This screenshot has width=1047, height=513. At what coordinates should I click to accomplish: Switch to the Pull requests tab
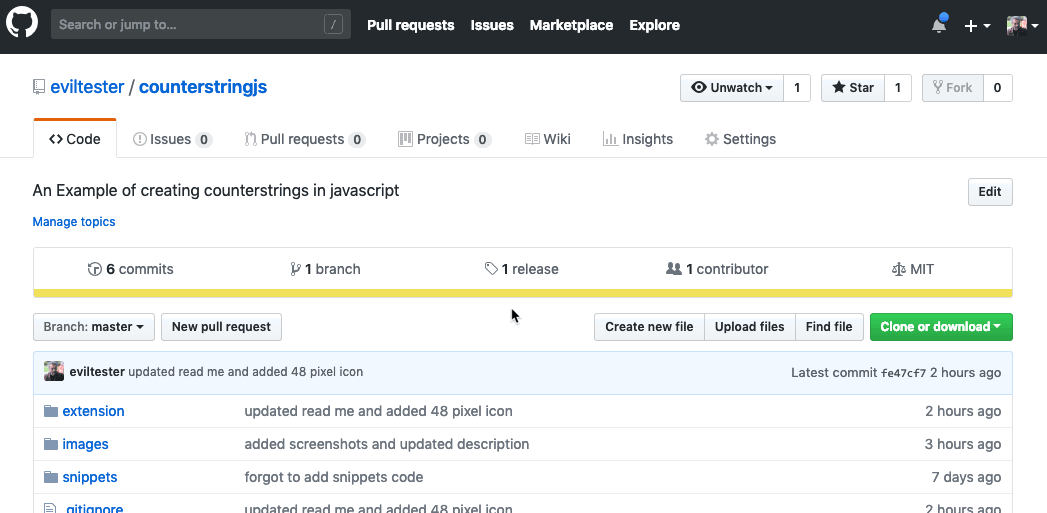(x=304, y=139)
